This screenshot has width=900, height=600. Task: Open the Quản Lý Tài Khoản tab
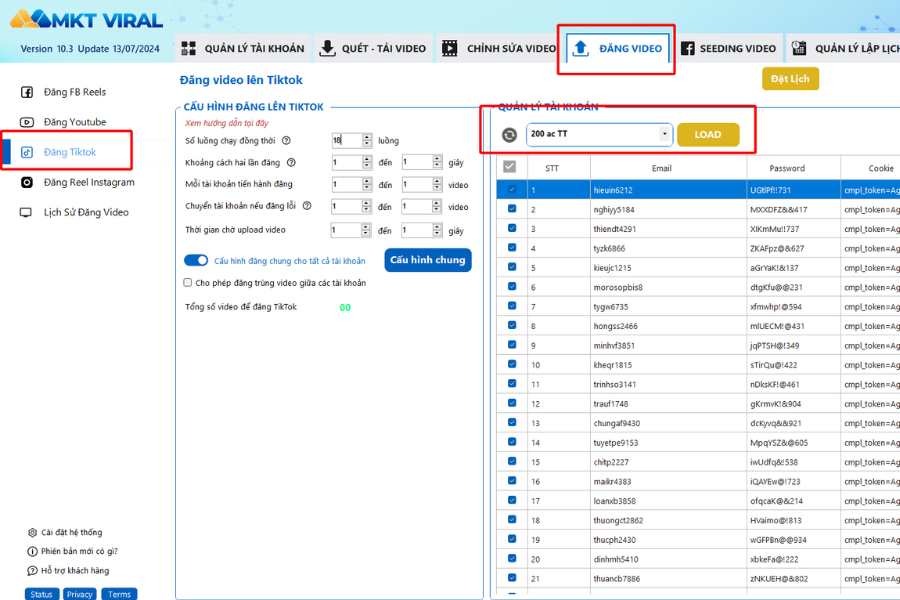coord(243,48)
